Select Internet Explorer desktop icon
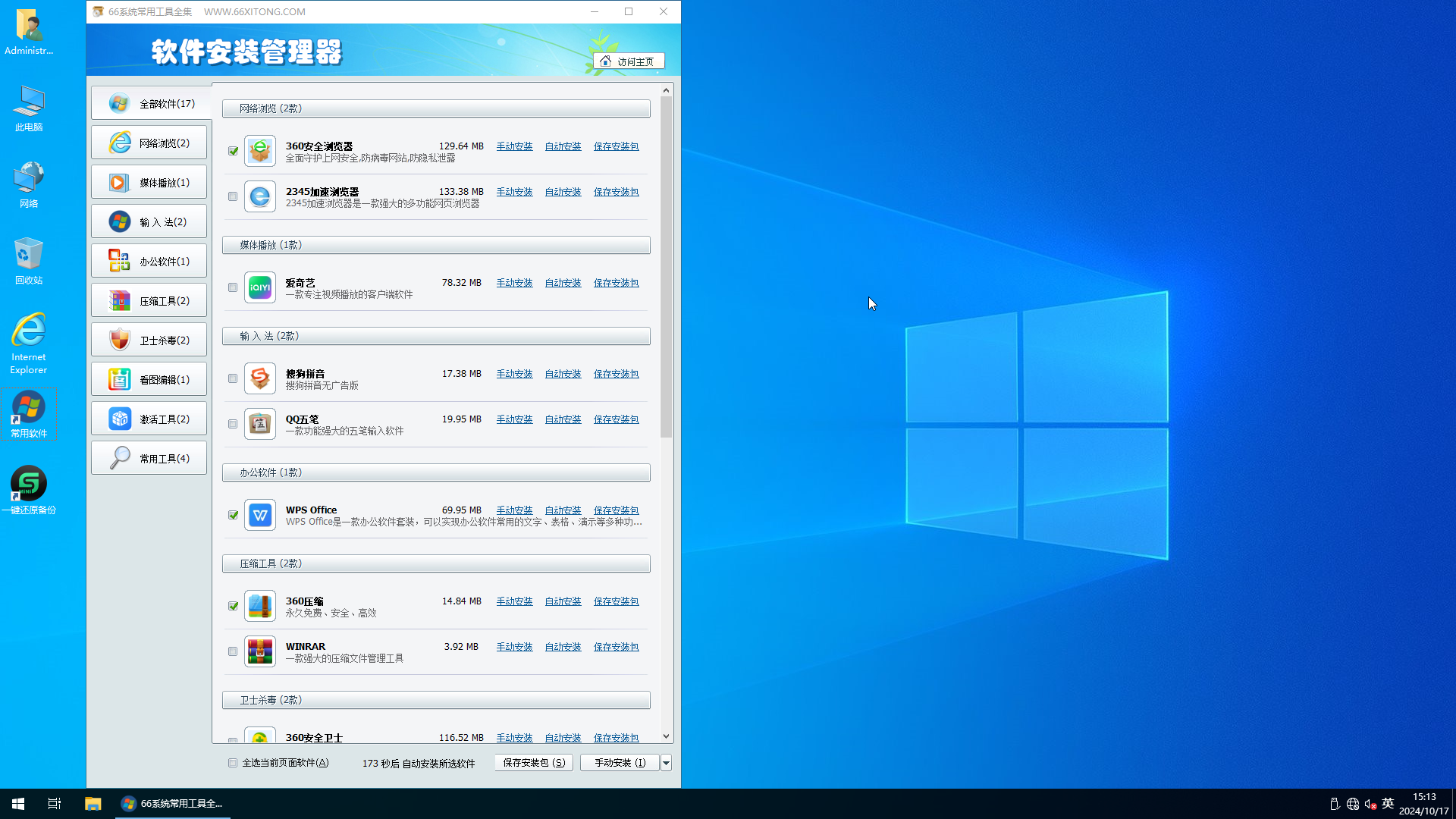The height and width of the screenshot is (819, 1456). (x=29, y=344)
